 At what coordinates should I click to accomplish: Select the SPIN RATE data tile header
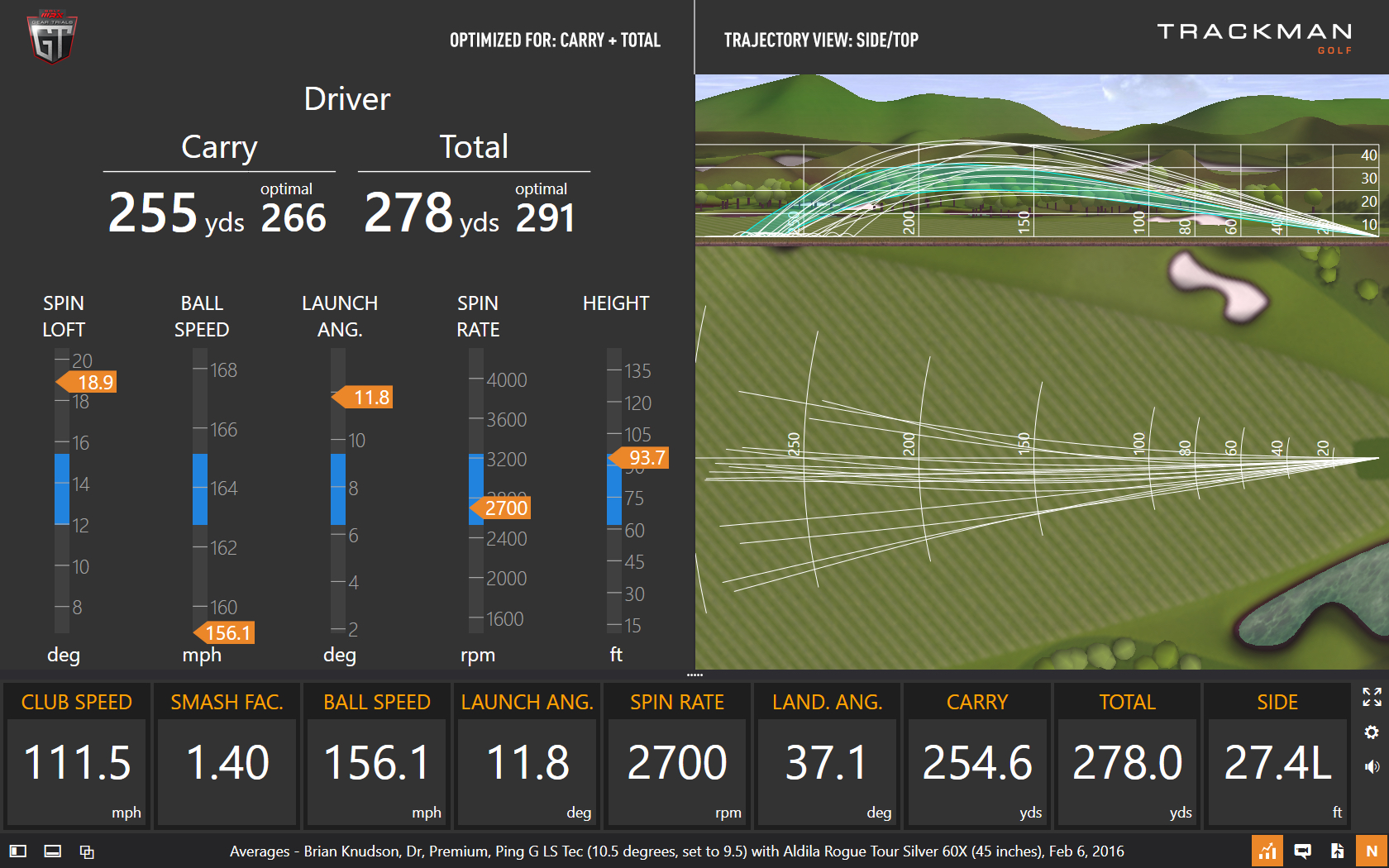pos(677,702)
